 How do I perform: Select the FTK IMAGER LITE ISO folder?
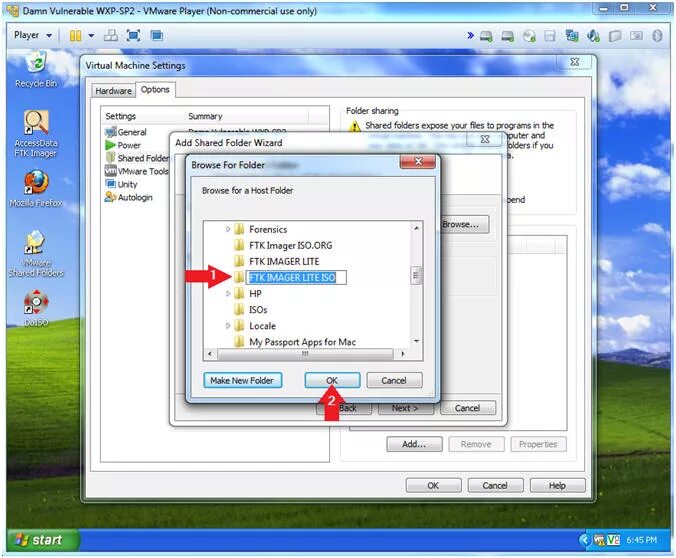coord(292,277)
